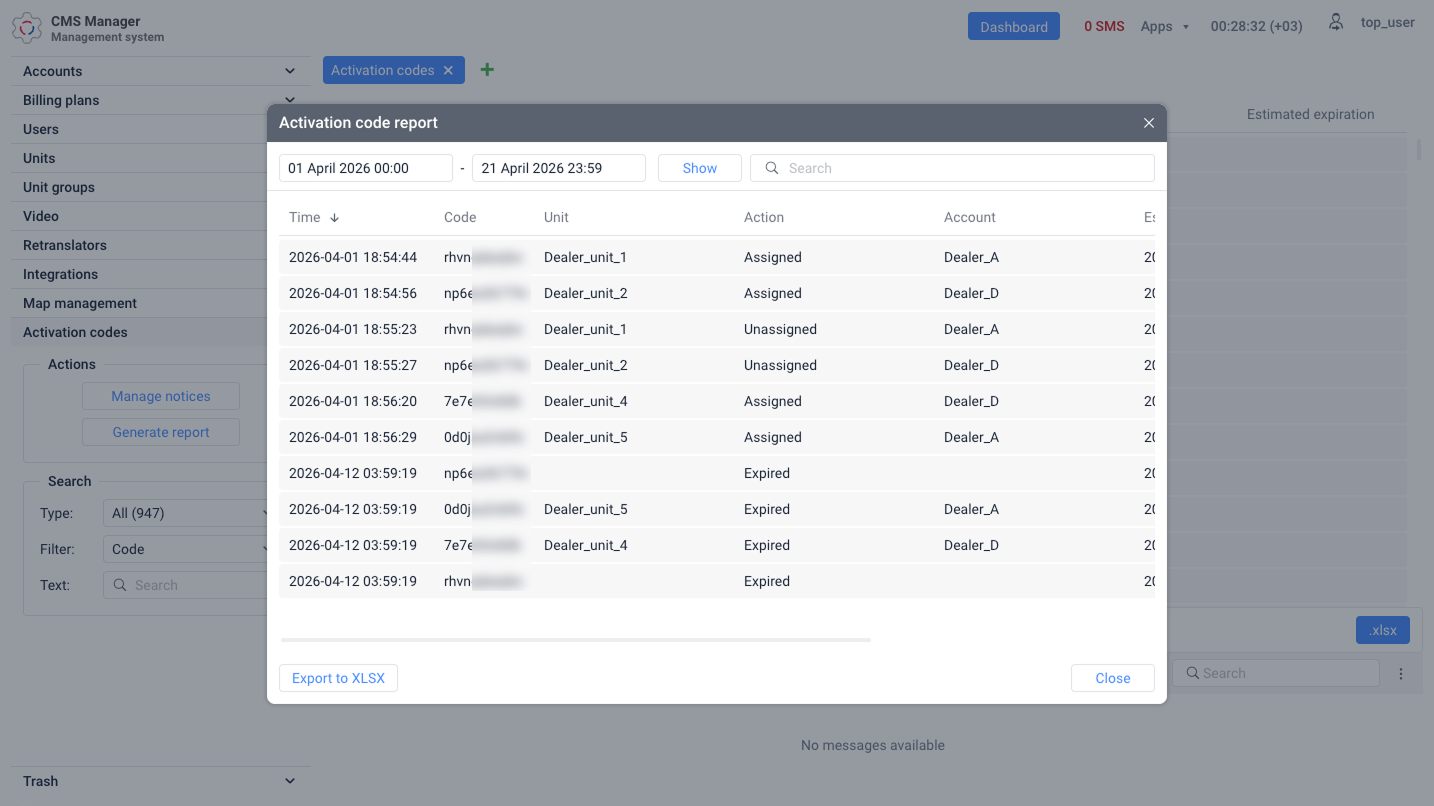This screenshot has height=806, width=1434.
Task: Select row with time 2026-04-01 18:55:23
Action: [x=717, y=329]
